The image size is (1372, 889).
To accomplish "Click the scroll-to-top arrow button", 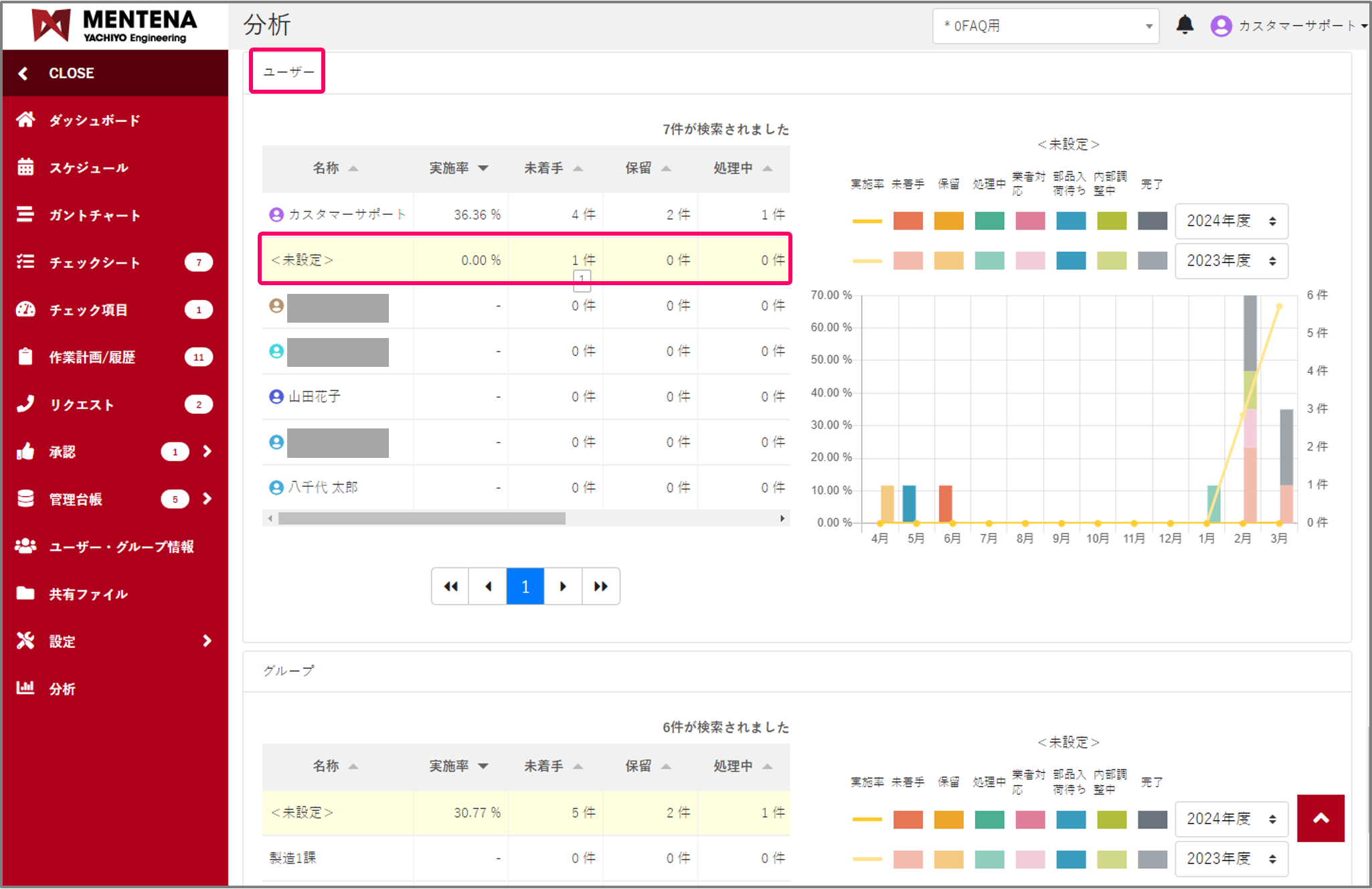I will (x=1320, y=818).
